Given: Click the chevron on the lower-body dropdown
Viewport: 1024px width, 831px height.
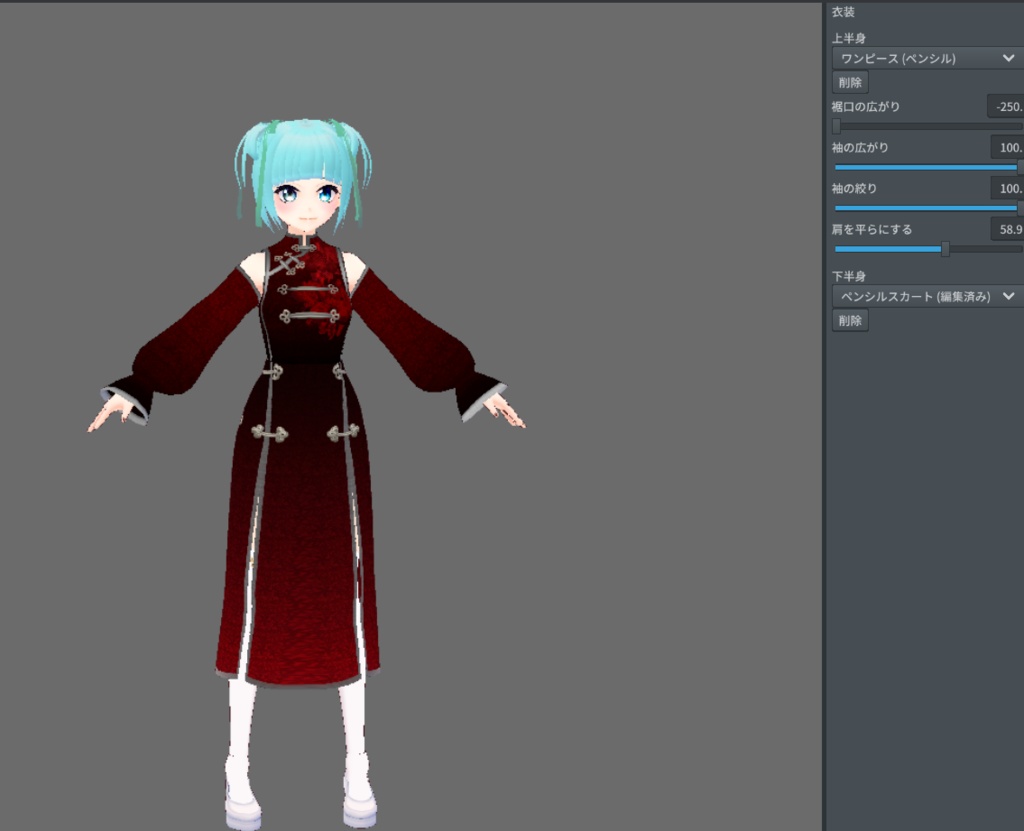Looking at the screenshot, I should [1009, 296].
